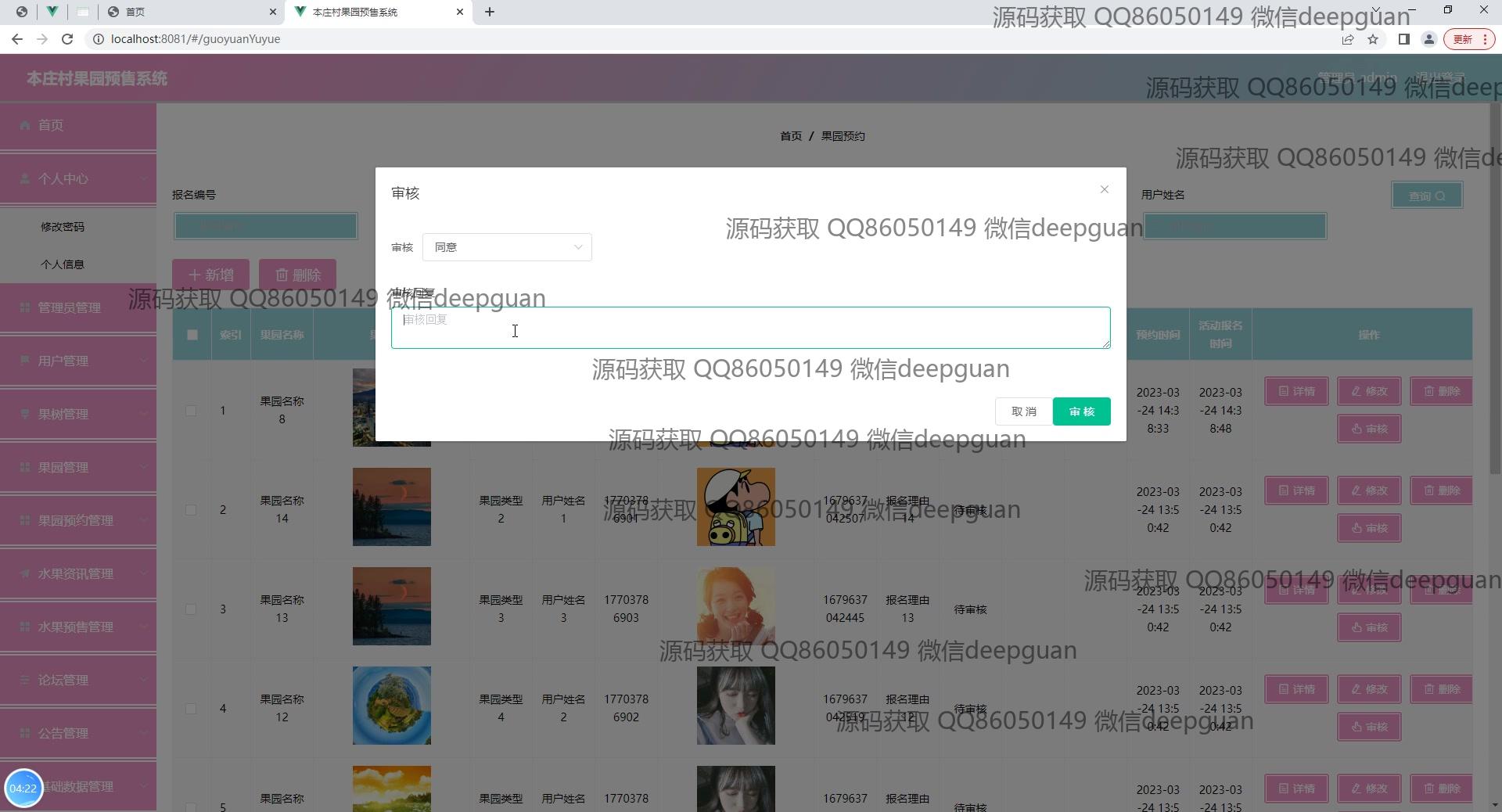Expand 果树管理 sidebar menu
The height and width of the screenshot is (812, 1502).
[78, 415]
